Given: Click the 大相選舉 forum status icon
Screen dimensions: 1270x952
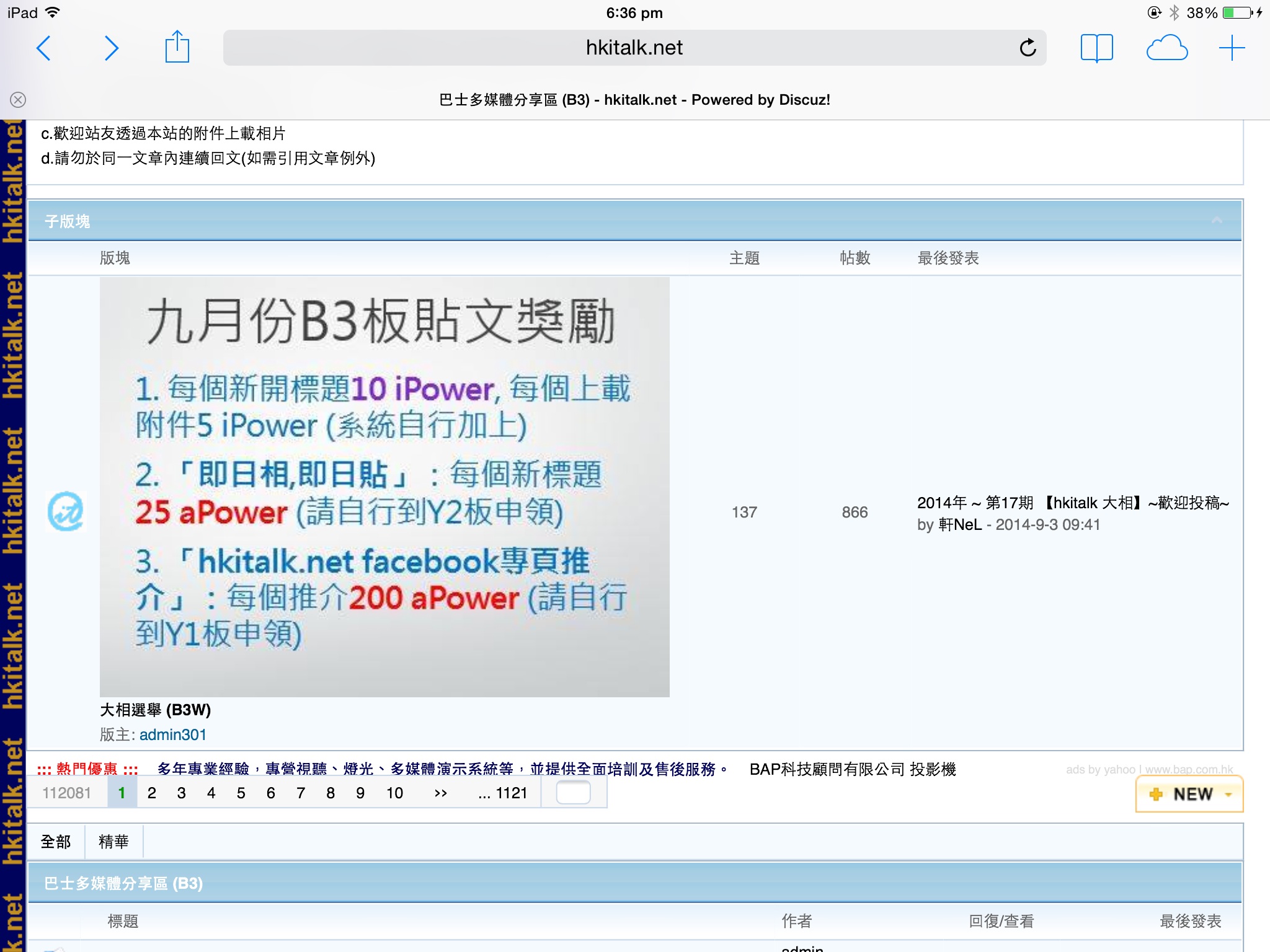Looking at the screenshot, I should click(65, 512).
